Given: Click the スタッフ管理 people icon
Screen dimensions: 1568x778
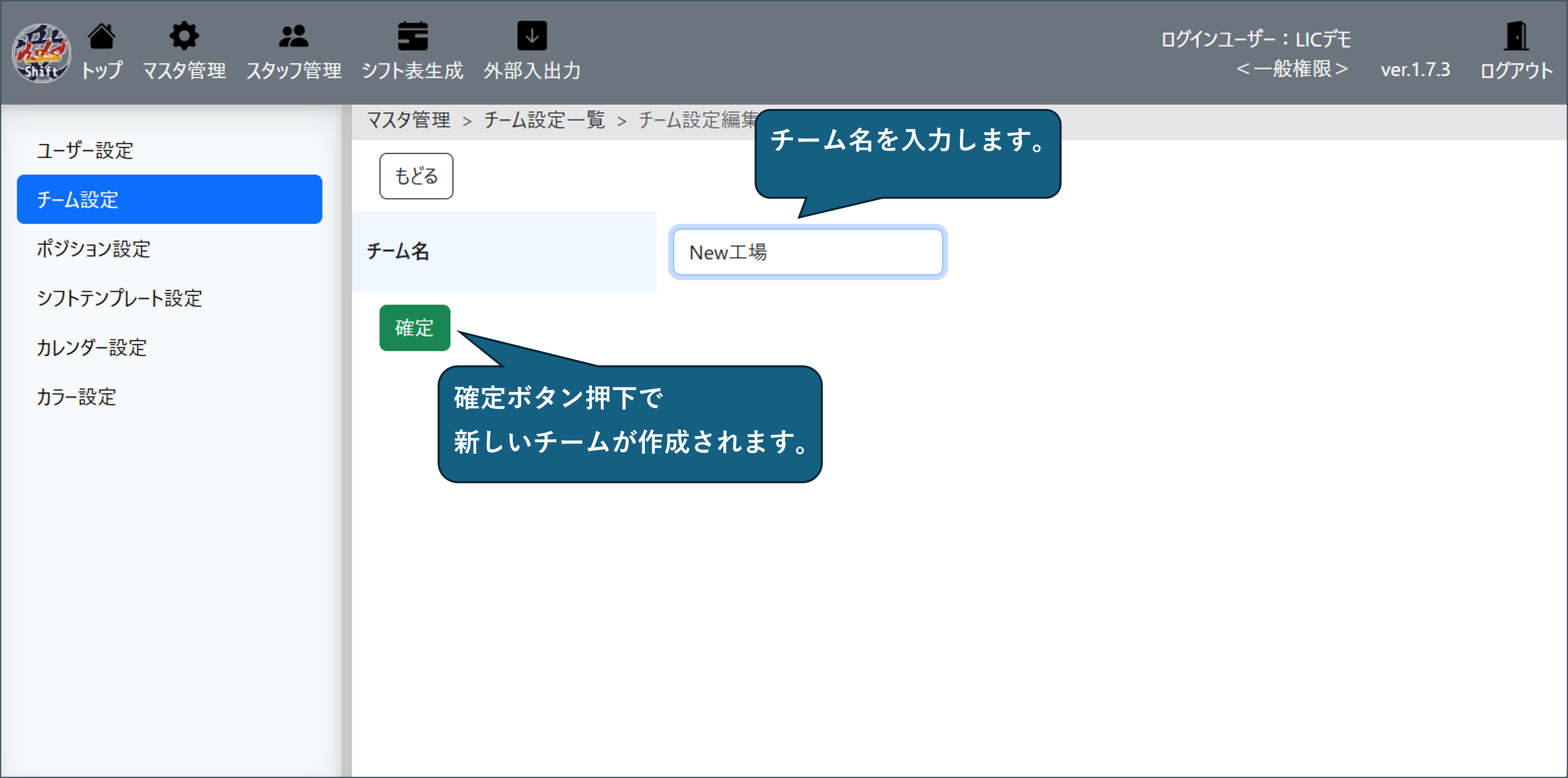Looking at the screenshot, I should tap(293, 36).
